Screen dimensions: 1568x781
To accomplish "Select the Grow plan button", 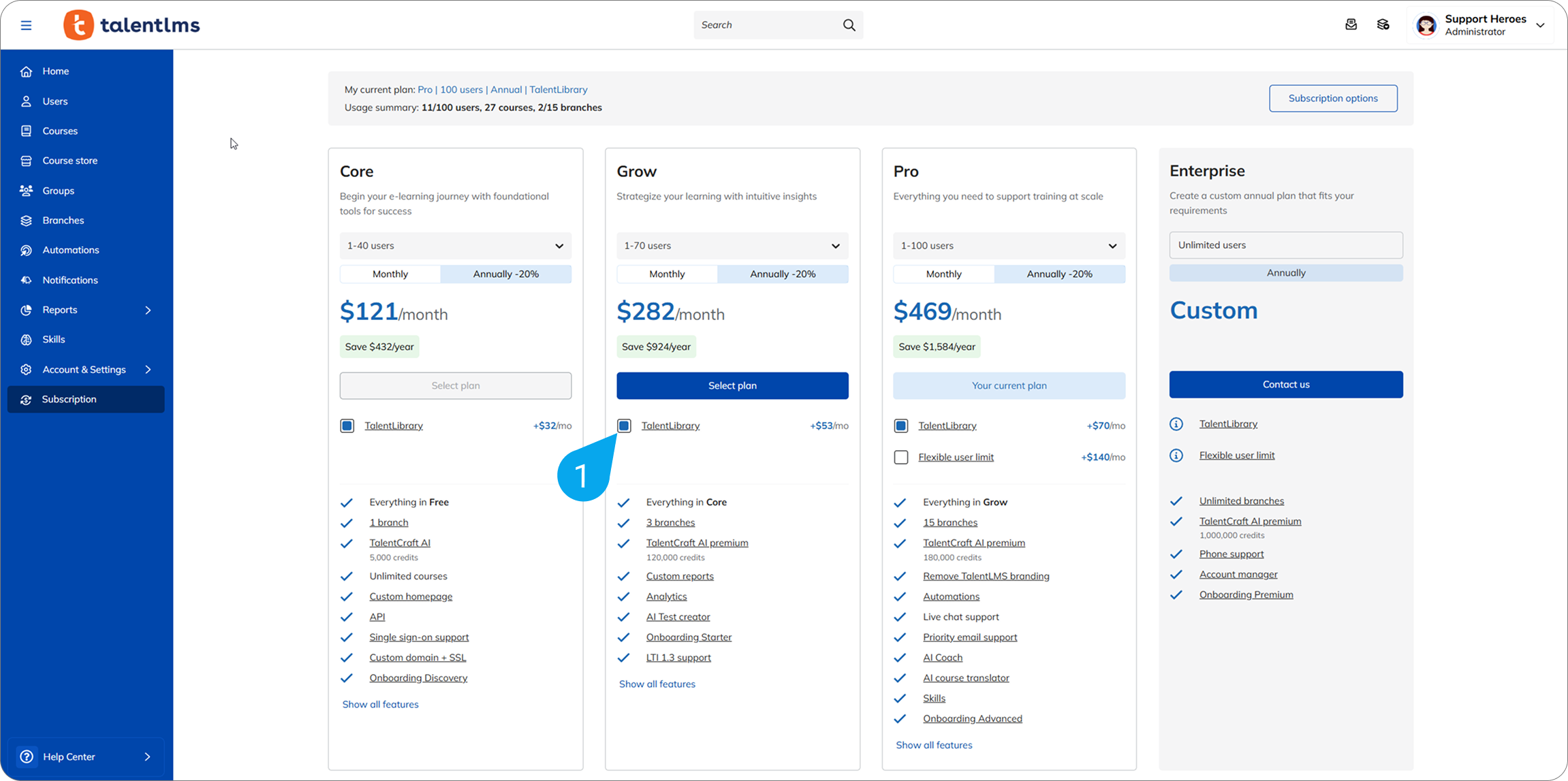I will point(732,385).
